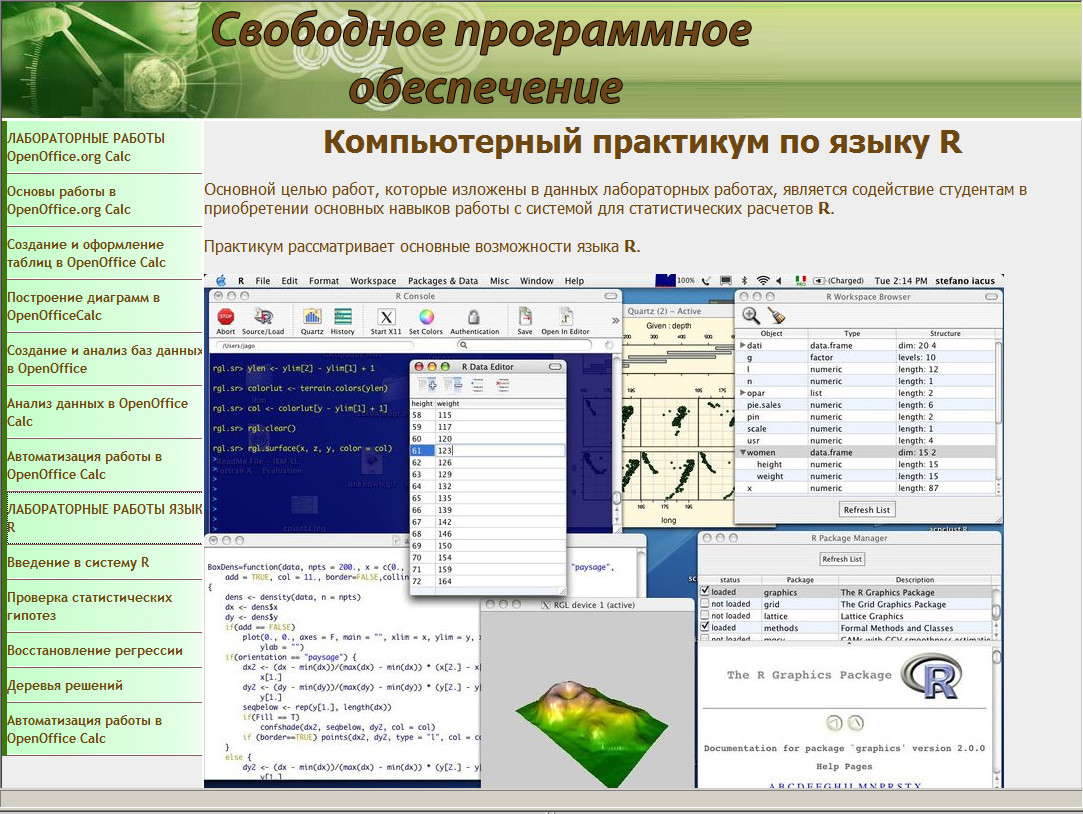Click the Start X11 toolbar icon
Viewport: 1083px width, 814px height.
click(386, 317)
